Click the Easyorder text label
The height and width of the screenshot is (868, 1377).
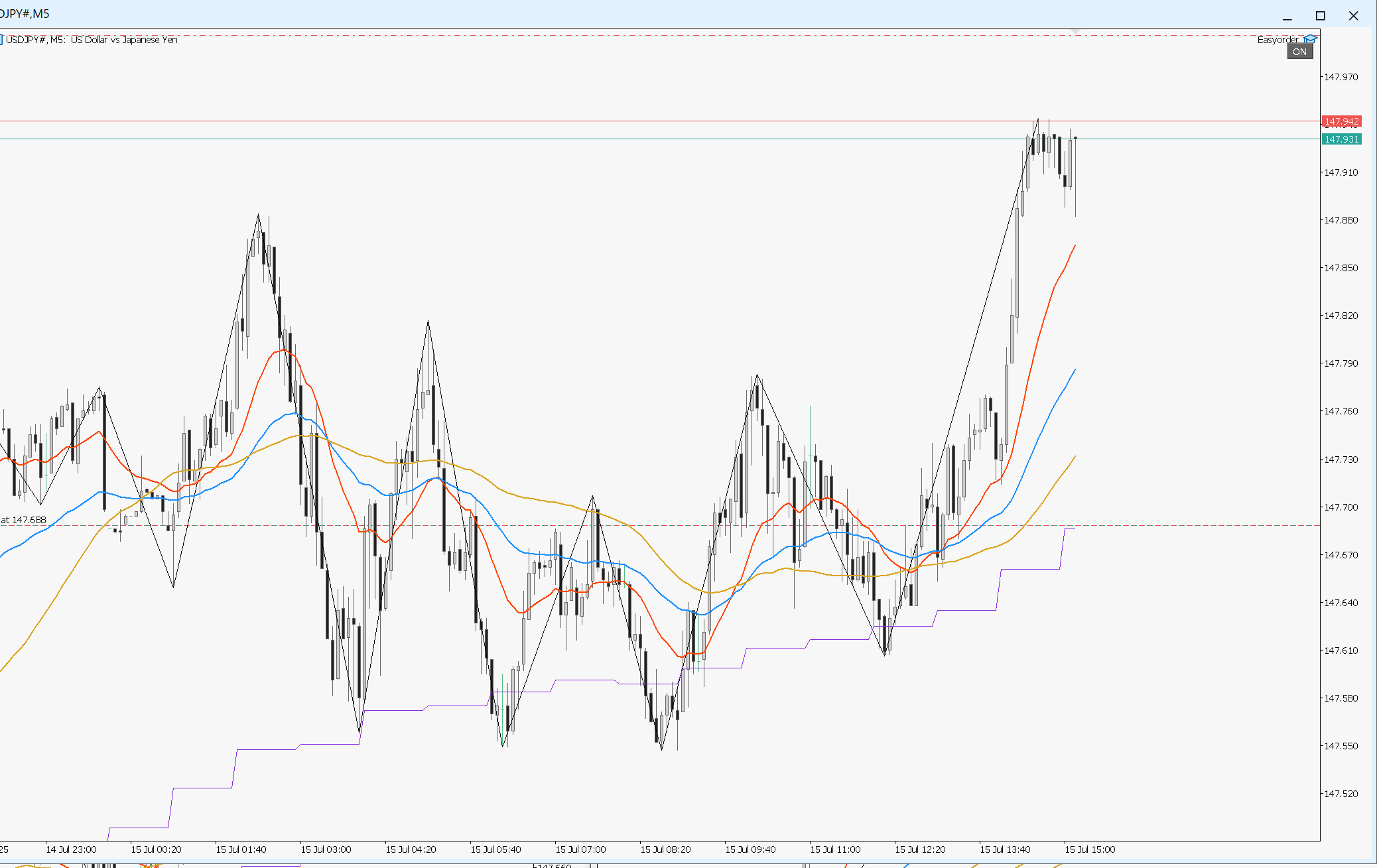tap(1278, 40)
